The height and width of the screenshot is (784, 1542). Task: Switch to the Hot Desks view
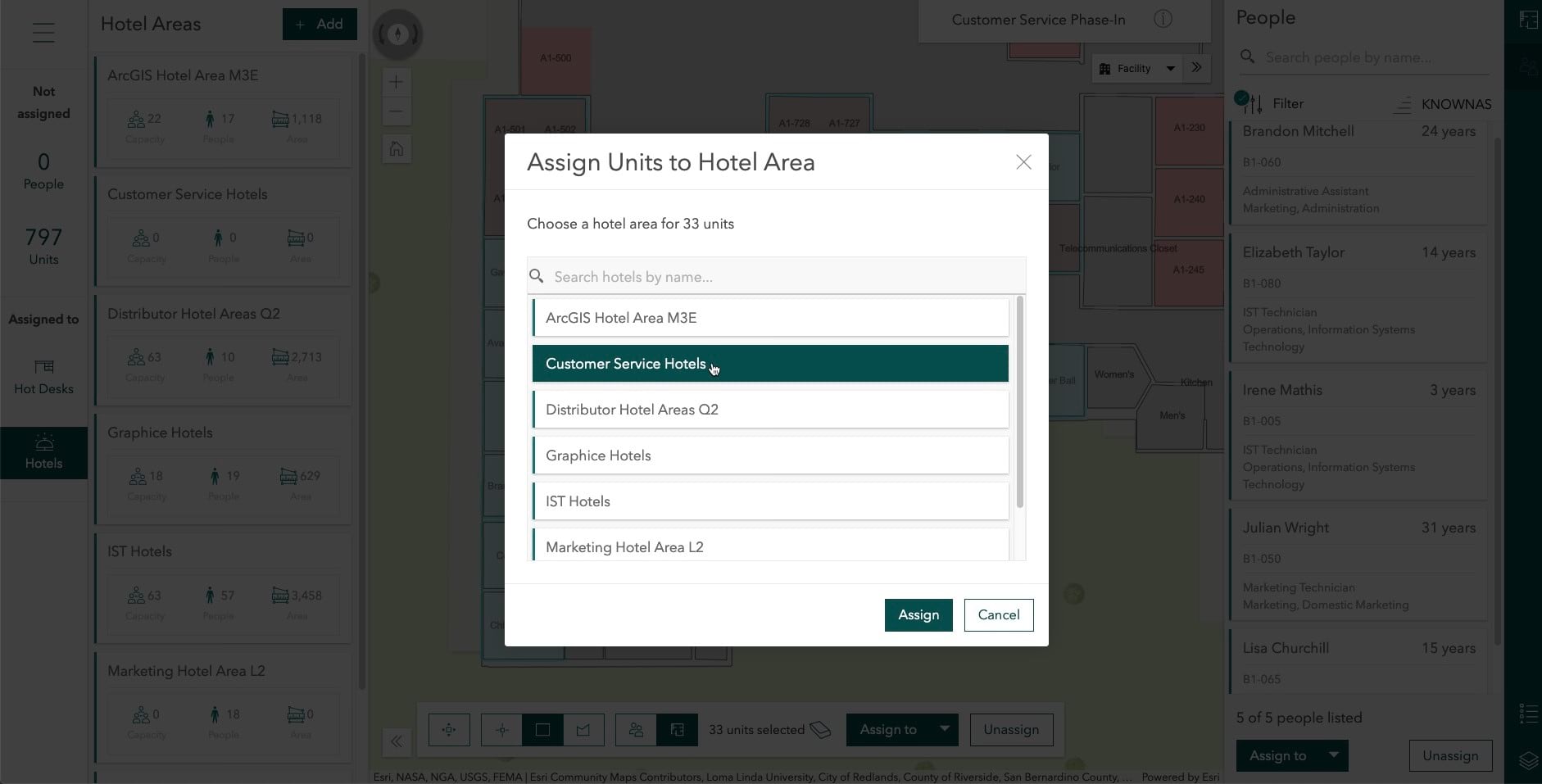pyautogui.click(x=43, y=377)
